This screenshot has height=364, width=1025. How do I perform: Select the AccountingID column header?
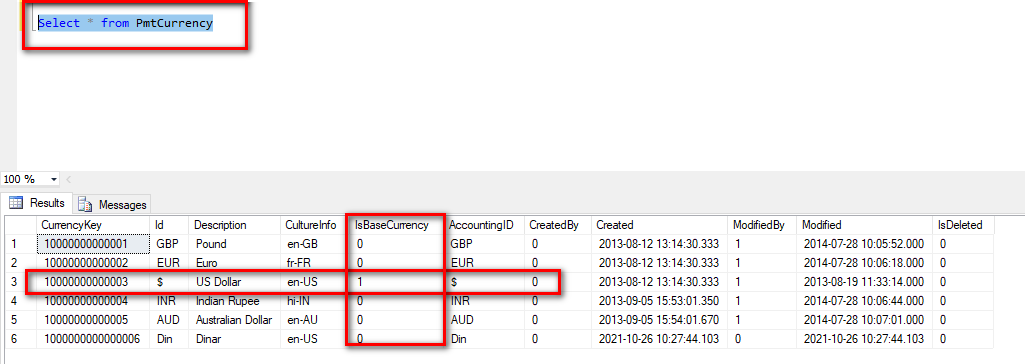pos(484,225)
